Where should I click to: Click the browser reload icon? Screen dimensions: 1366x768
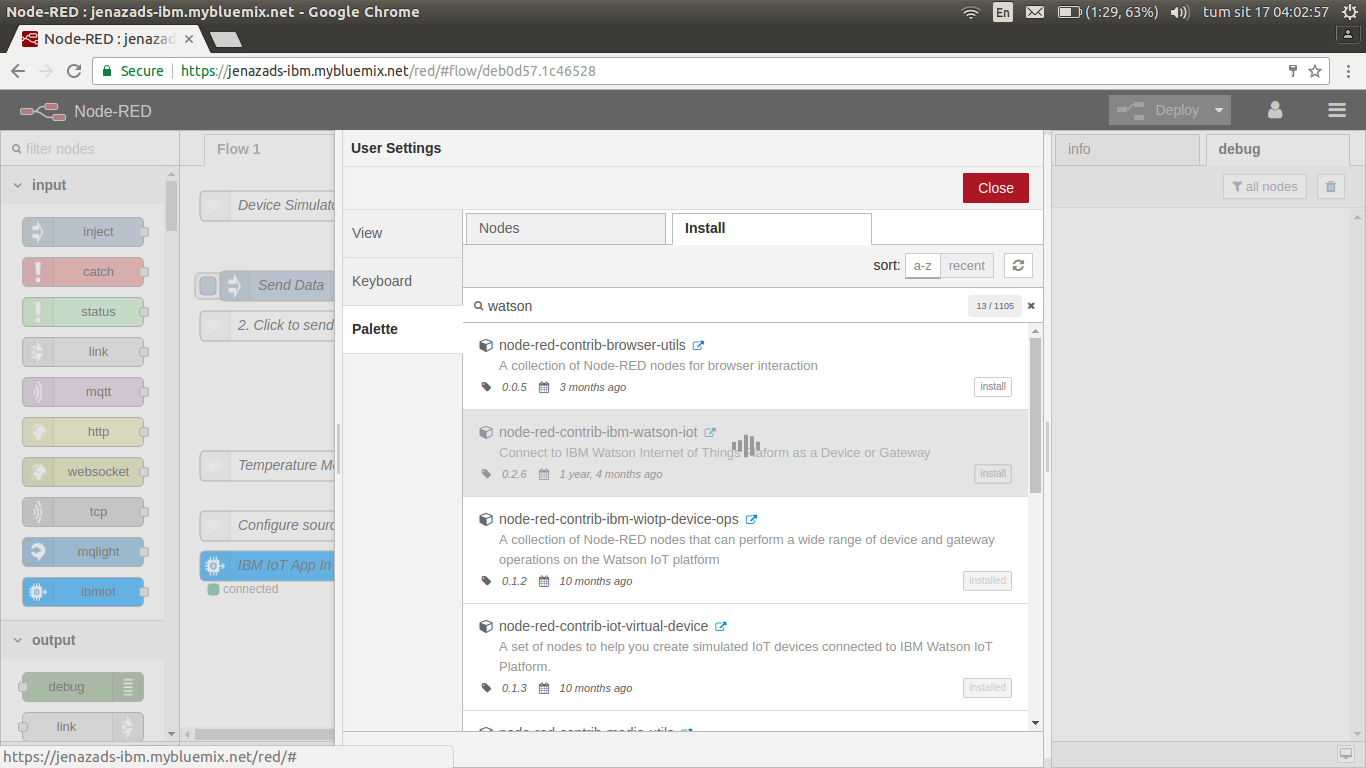coord(74,71)
